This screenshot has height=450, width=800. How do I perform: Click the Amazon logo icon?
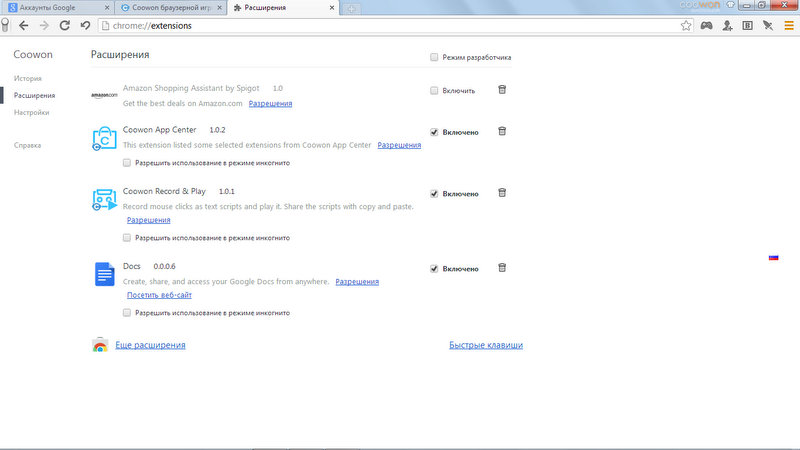[x=104, y=95]
